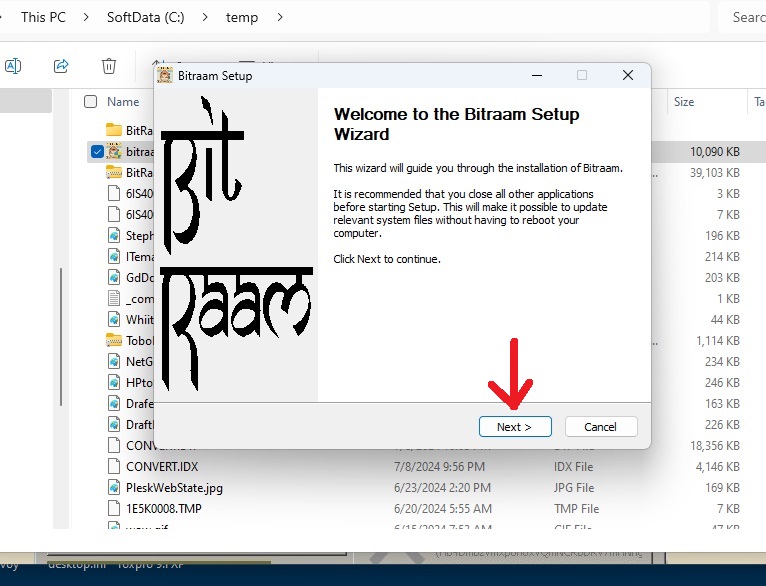Expand chevron after temp breadcrumb

(x=280, y=17)
